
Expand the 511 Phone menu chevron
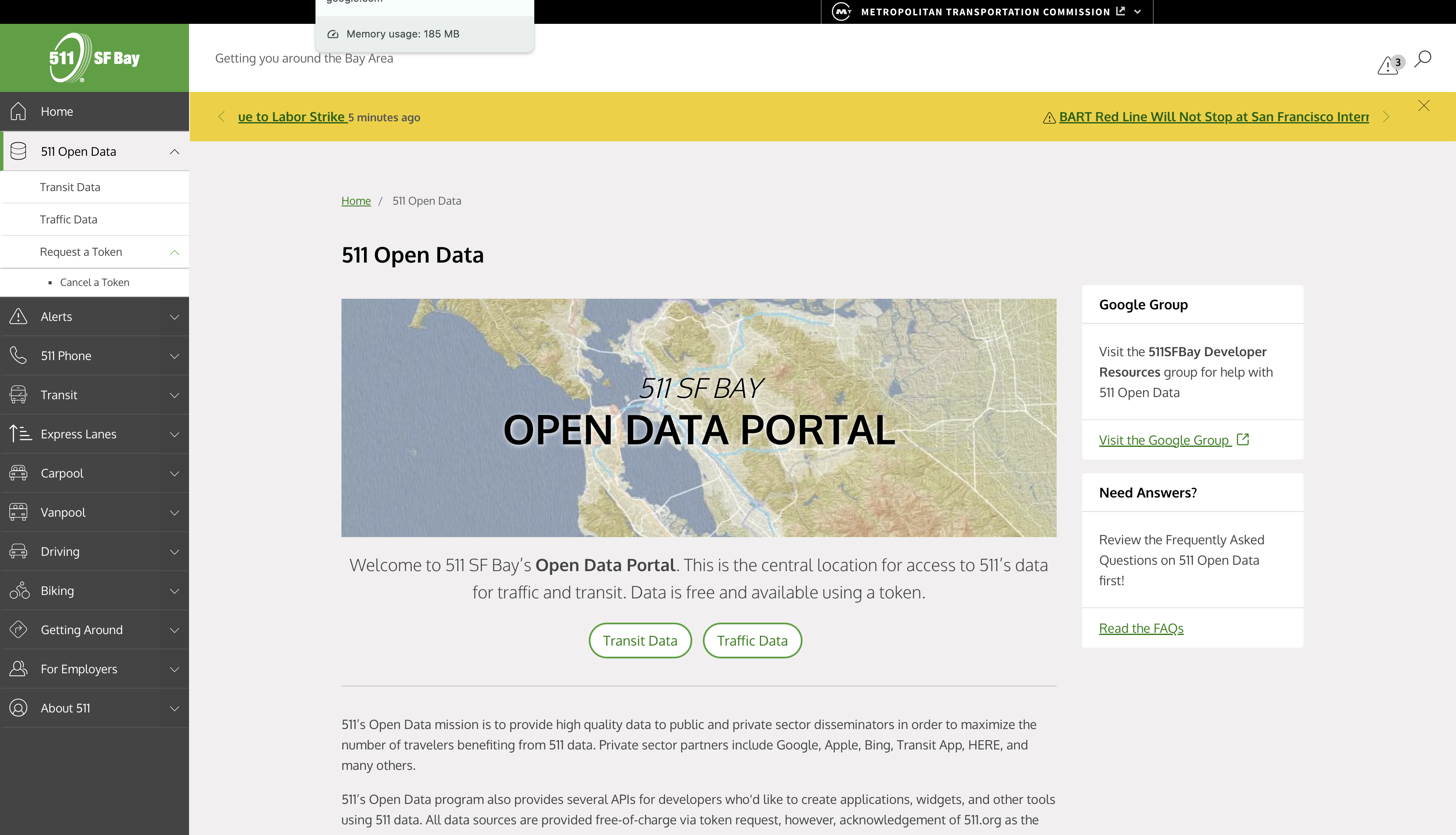point(175,356)
